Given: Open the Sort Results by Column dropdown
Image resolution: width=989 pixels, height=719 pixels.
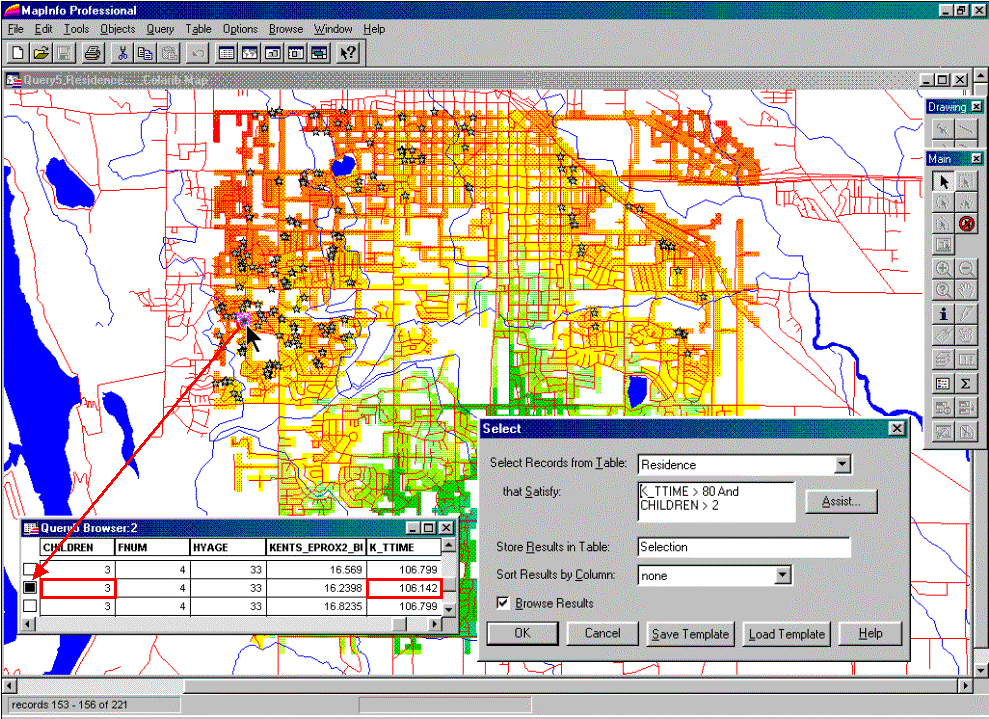Looking at the screenshot, I should pyautogui.click(x=782, y=575).
